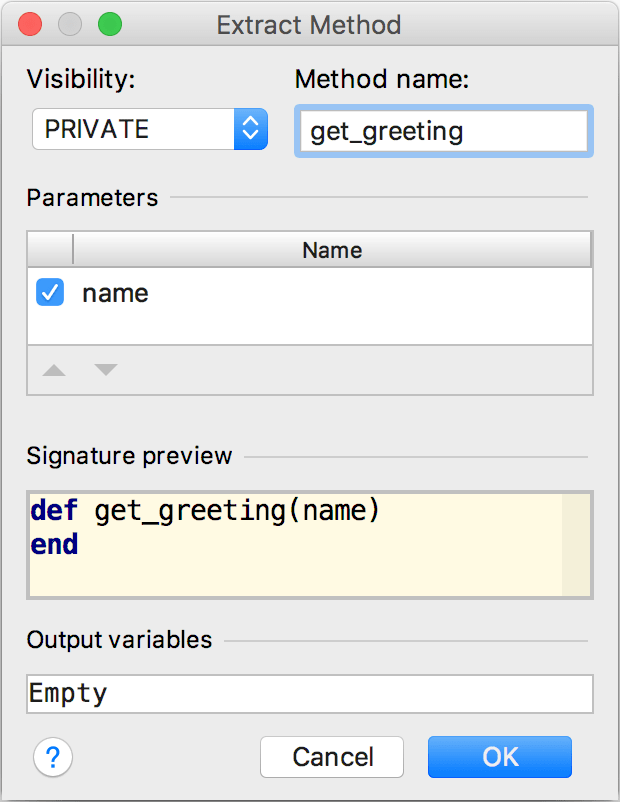This screenshot has height=802, width=620.
Task: Enable the checkbox in the parameters table
Action: tap(50, 292)
